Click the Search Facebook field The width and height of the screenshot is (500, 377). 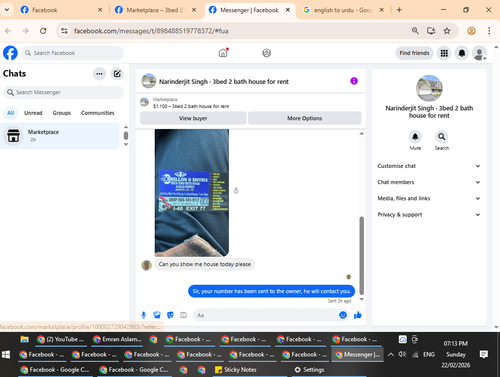click(72, 53)
